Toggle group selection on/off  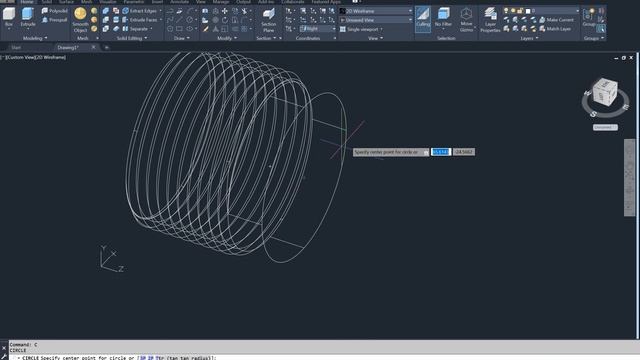[601, 29]
